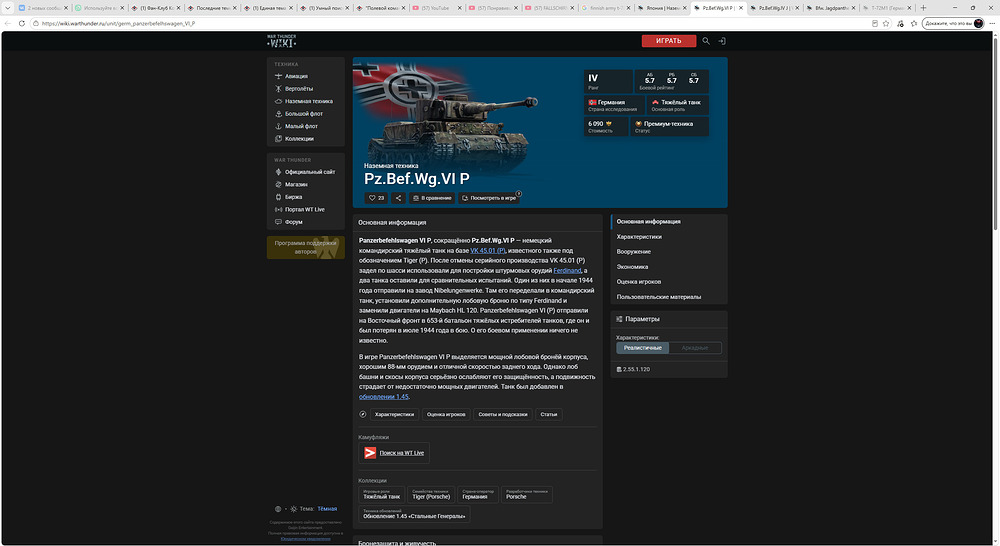Screen dimensions: 1000x546
Task: Select Оценка игроков in right contents panel
Action: coord(638,281)
